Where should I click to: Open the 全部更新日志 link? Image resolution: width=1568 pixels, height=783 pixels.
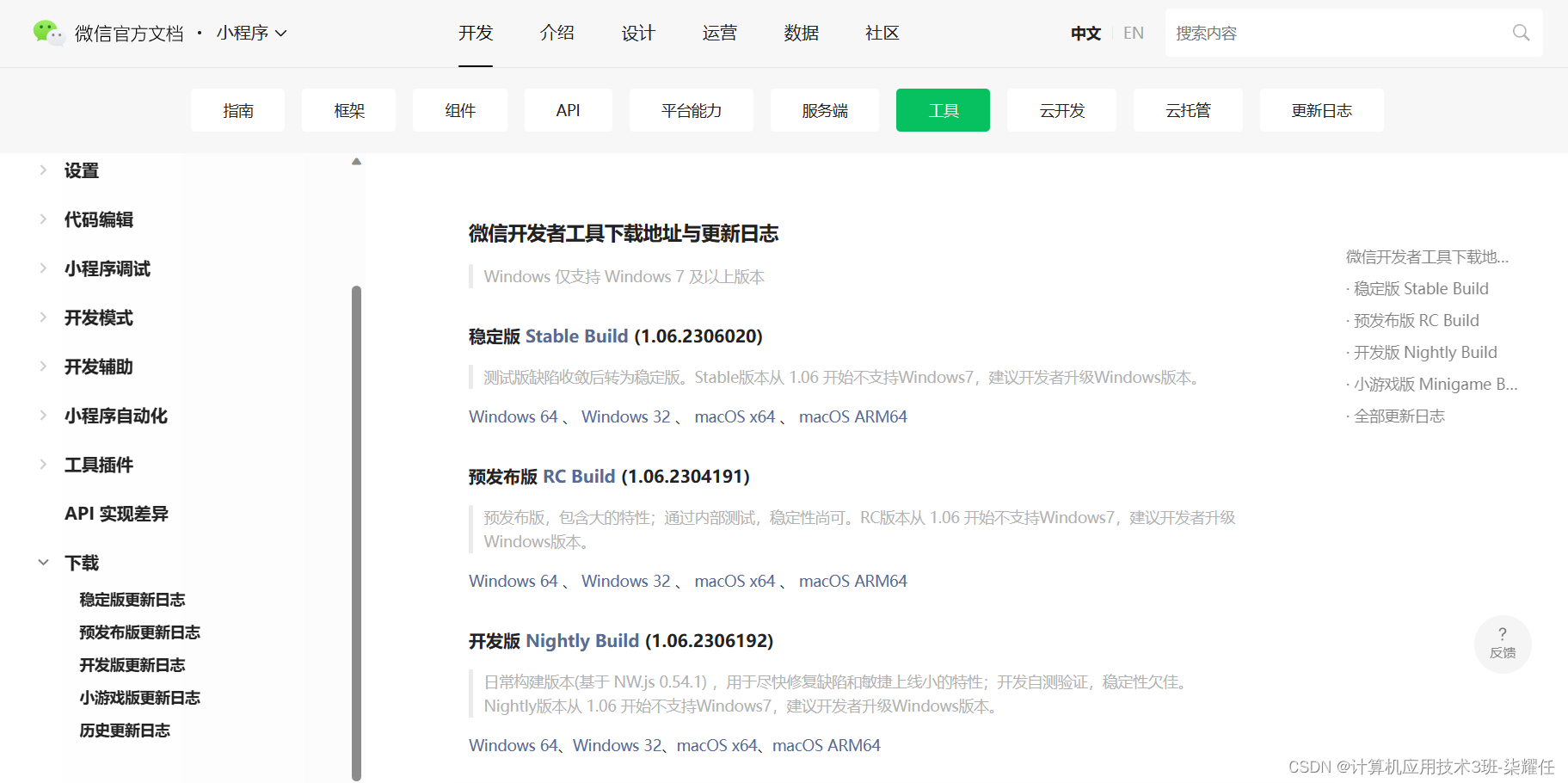[1398, 416]
